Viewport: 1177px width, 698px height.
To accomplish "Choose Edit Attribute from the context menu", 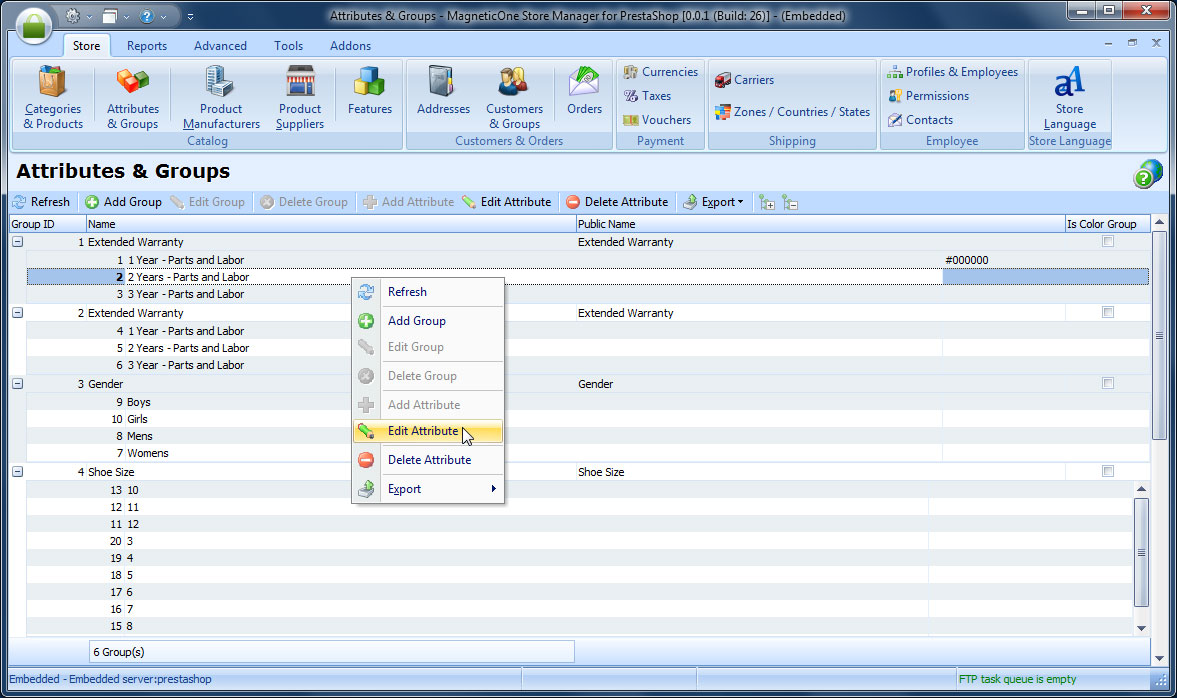I will 427,431.
